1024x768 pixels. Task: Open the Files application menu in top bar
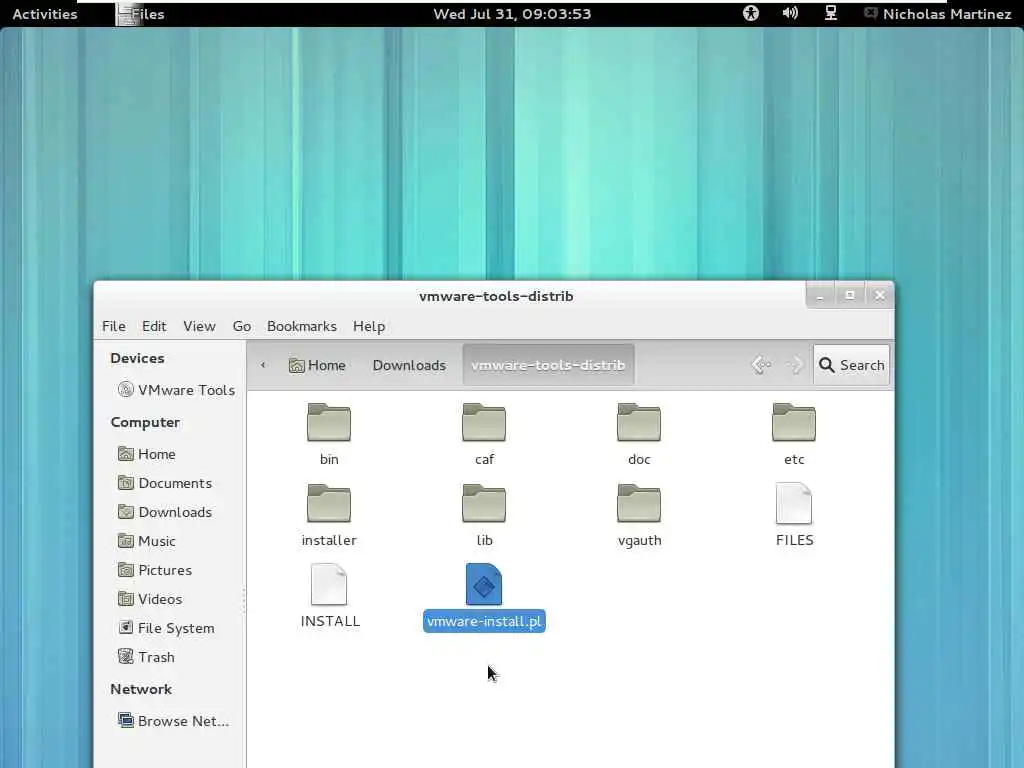pyautogui.click(x=140, y=14)
